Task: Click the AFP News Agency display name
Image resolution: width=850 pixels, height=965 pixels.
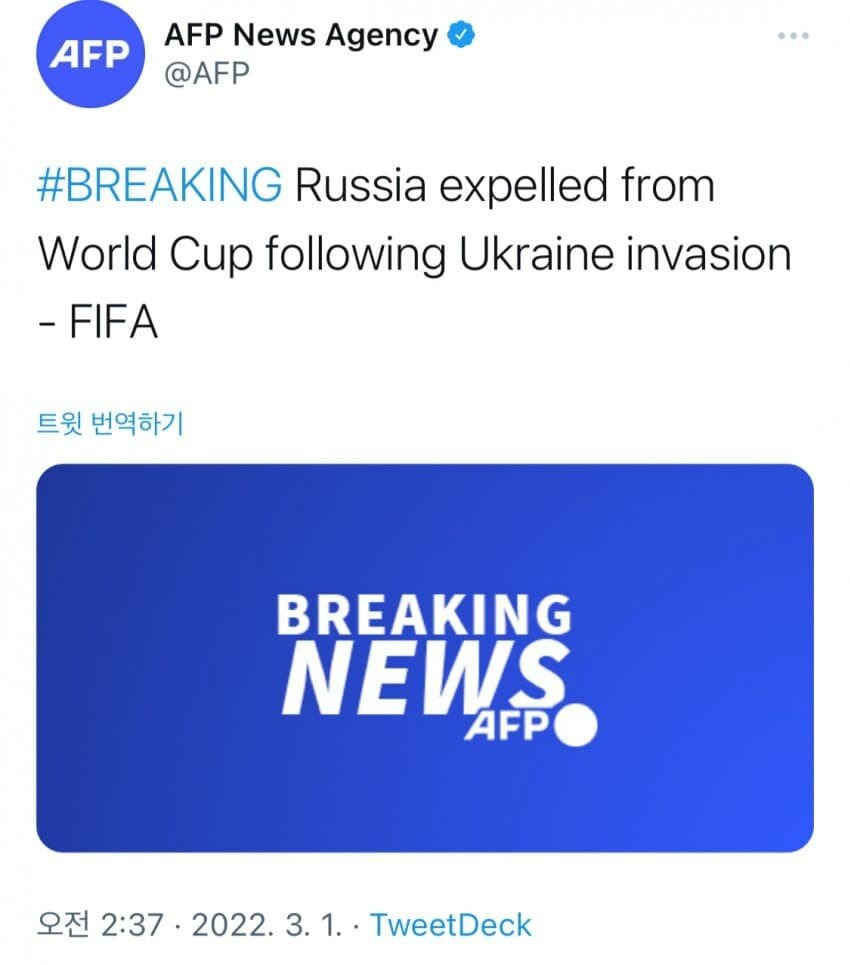Action: point(300,36)
